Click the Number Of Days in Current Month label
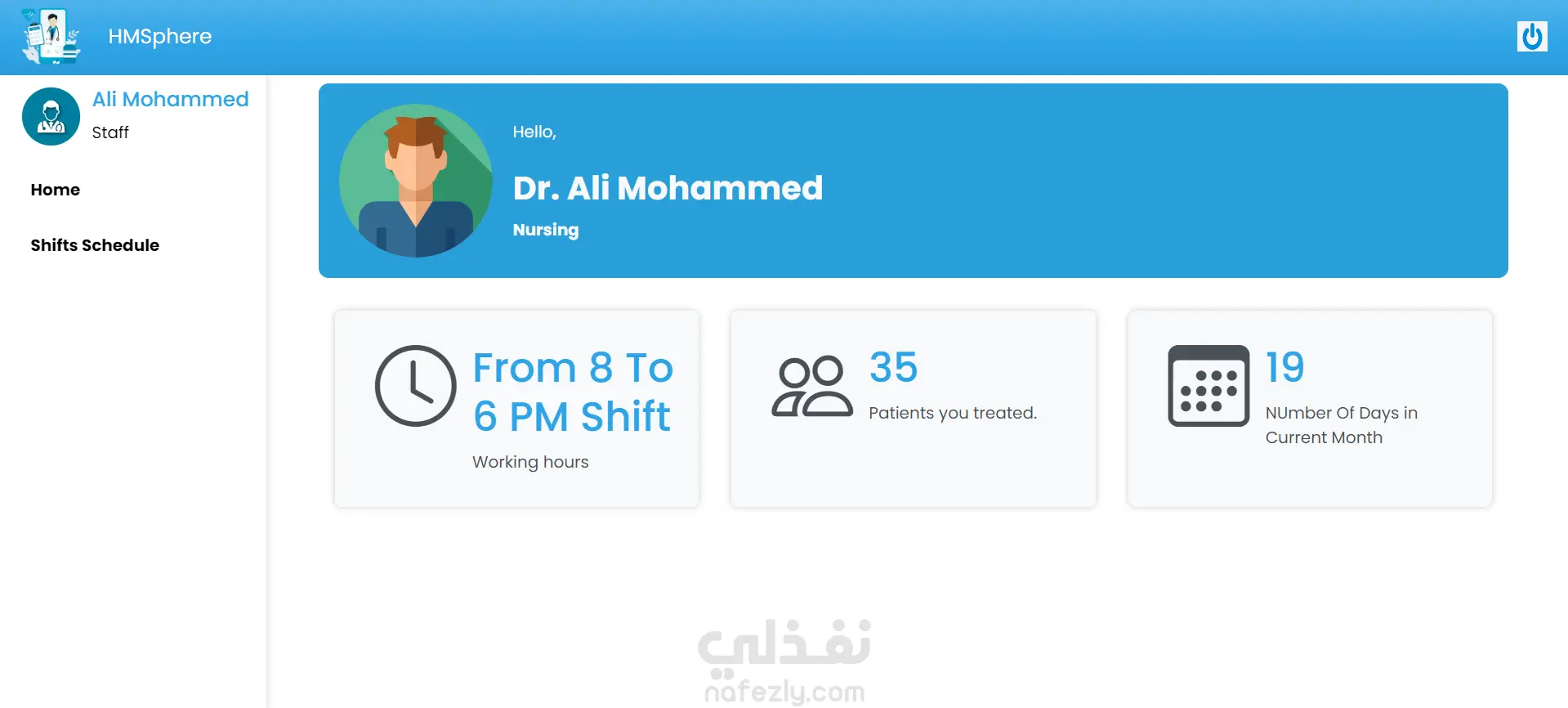 1341,425
